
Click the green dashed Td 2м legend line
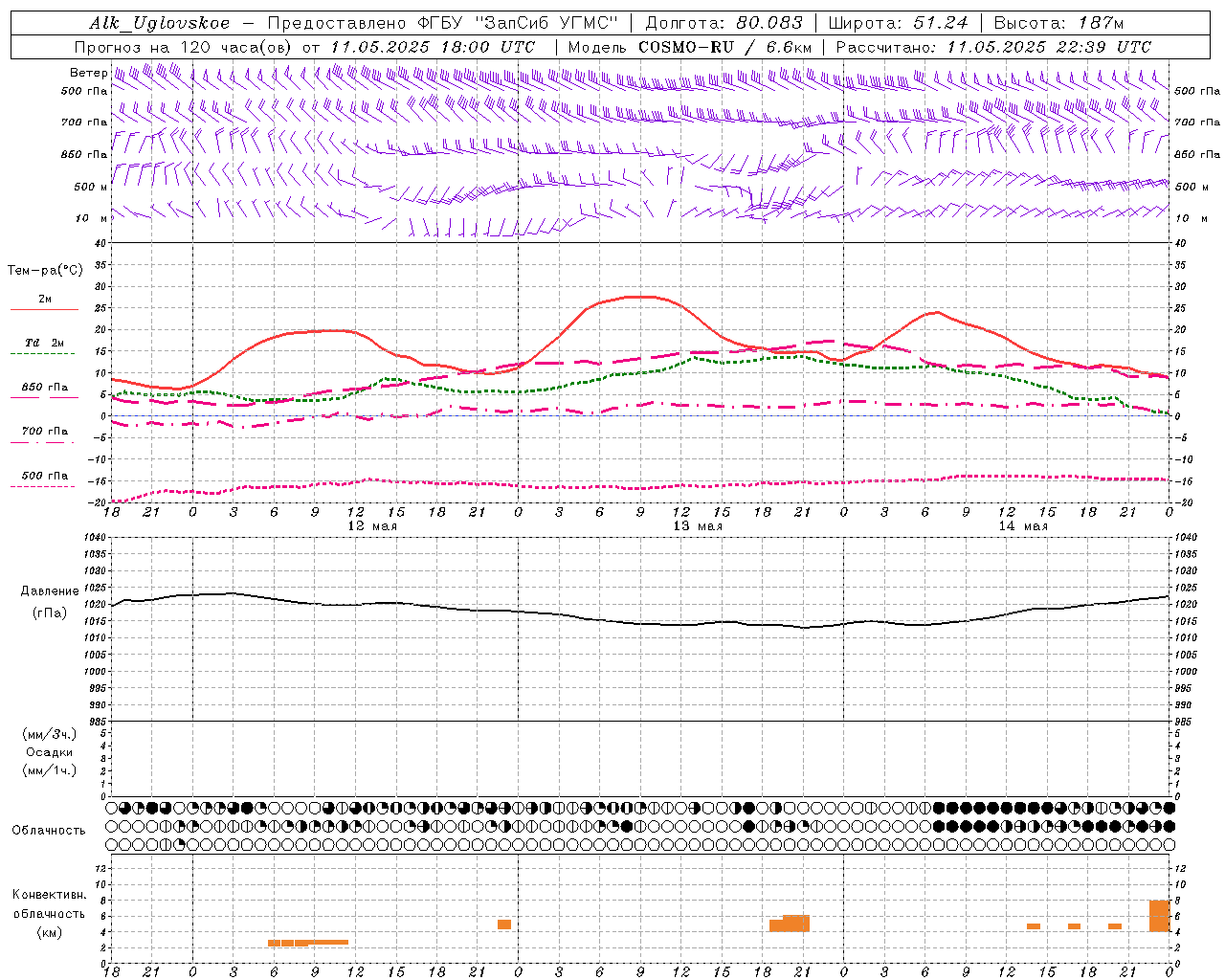pyautogui.click(x=42, y=353)
